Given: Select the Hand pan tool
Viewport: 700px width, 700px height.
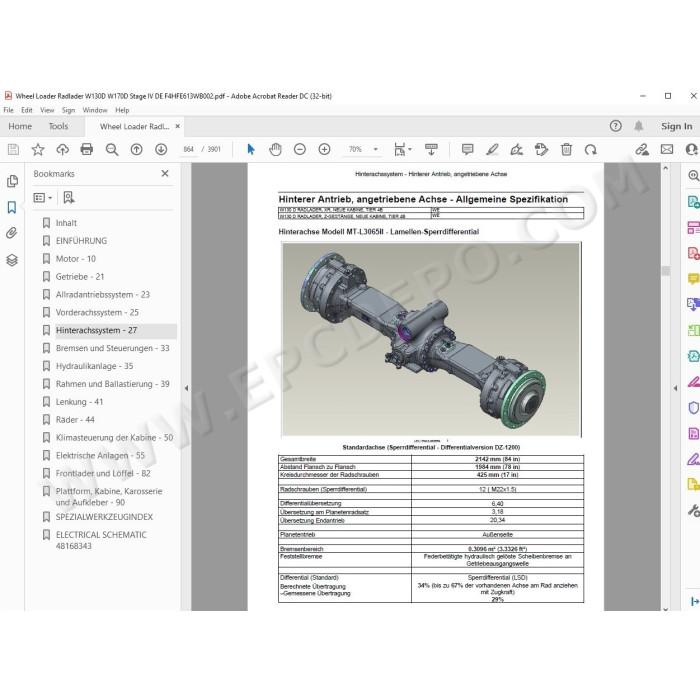Looking at the screenshot, I should tap(275, 149).
